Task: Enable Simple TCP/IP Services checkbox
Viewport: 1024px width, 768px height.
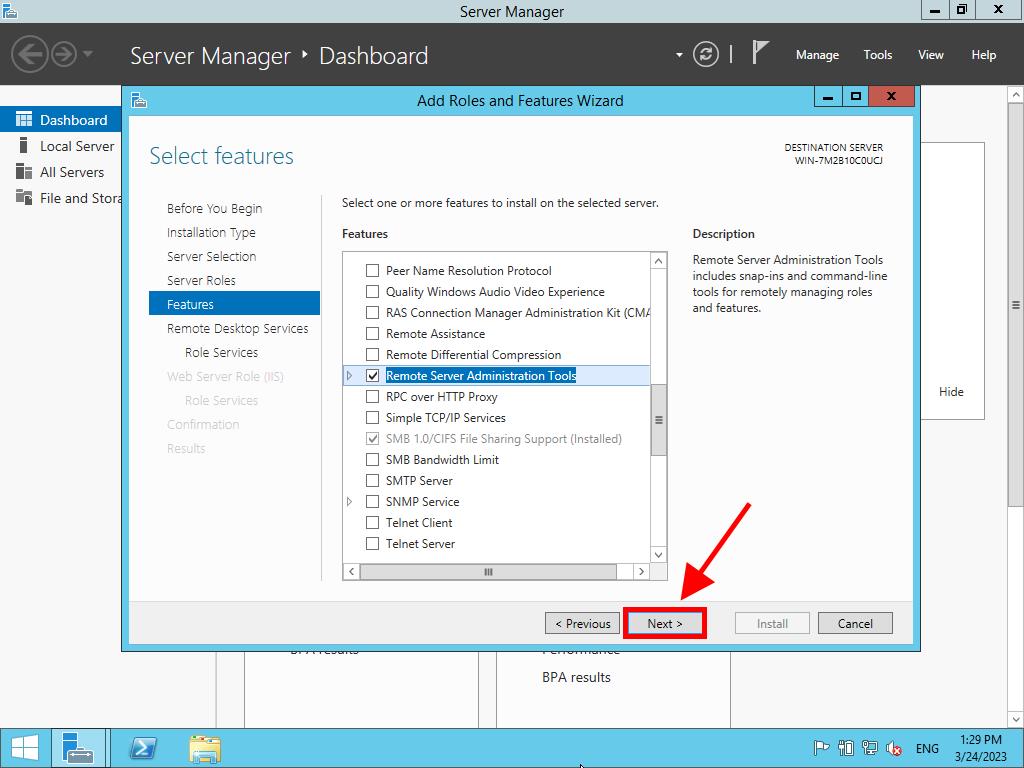Action: coord(372,417)
